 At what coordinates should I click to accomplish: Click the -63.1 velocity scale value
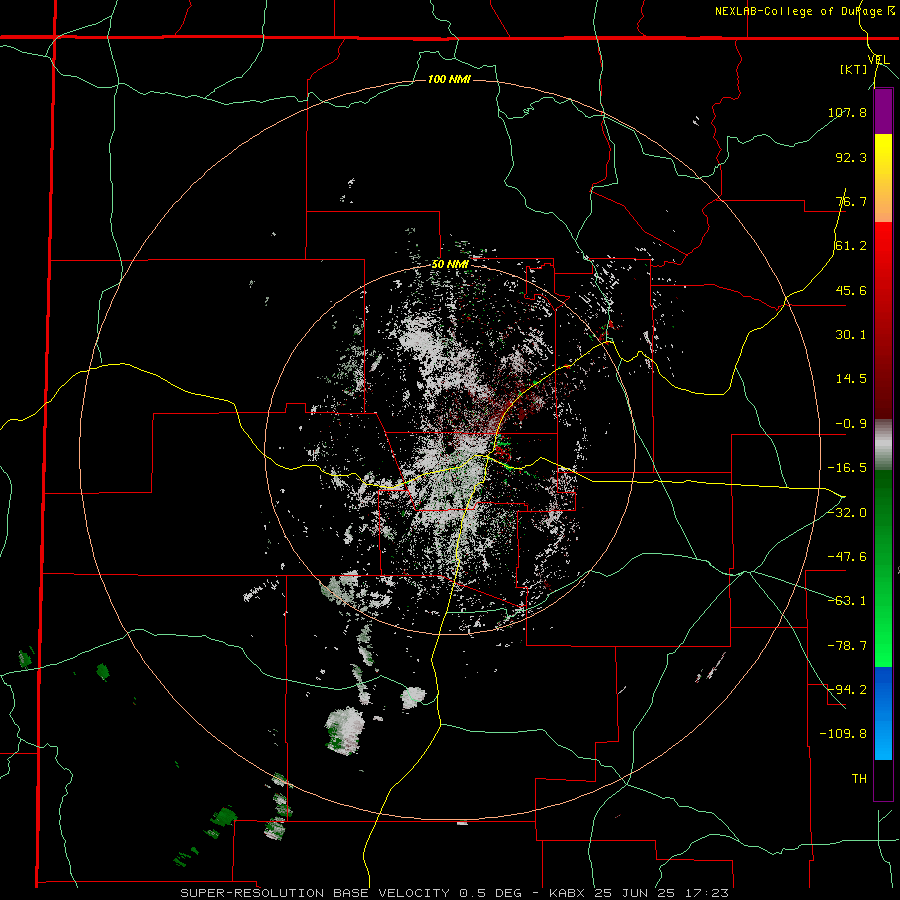[847, 601]
